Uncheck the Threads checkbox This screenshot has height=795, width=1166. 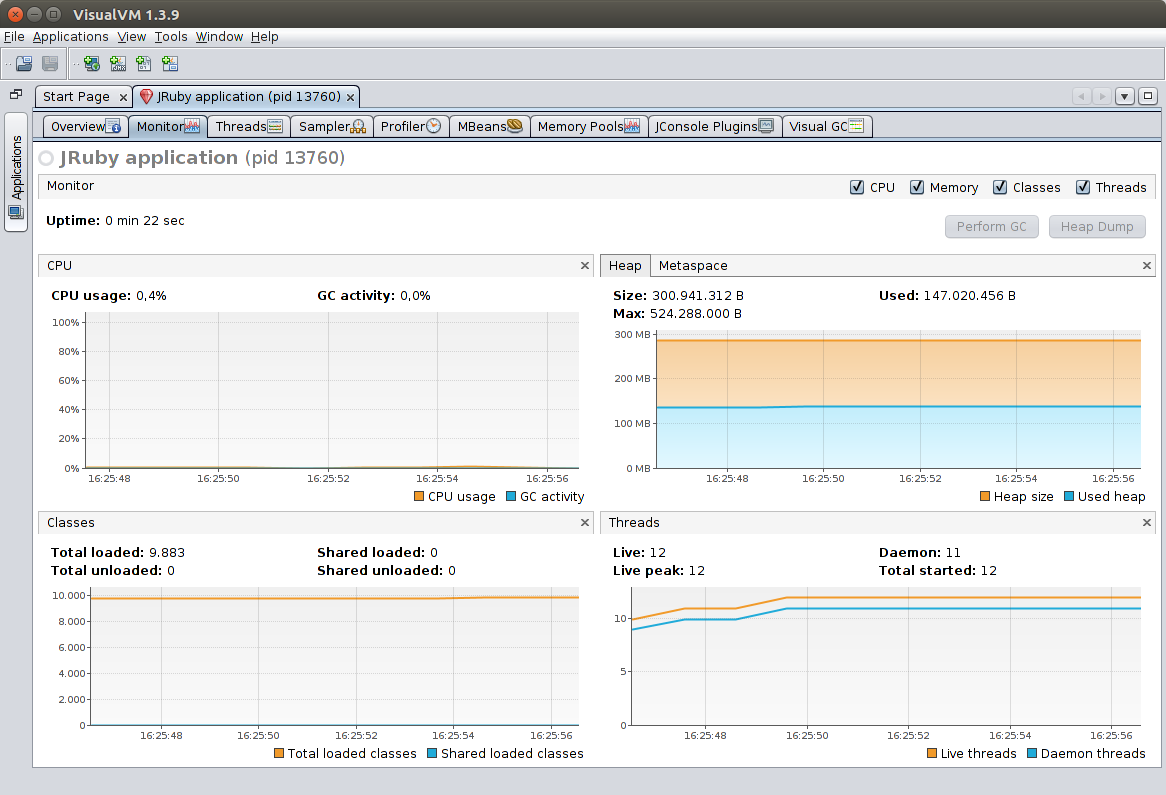tap(1083, 187)
